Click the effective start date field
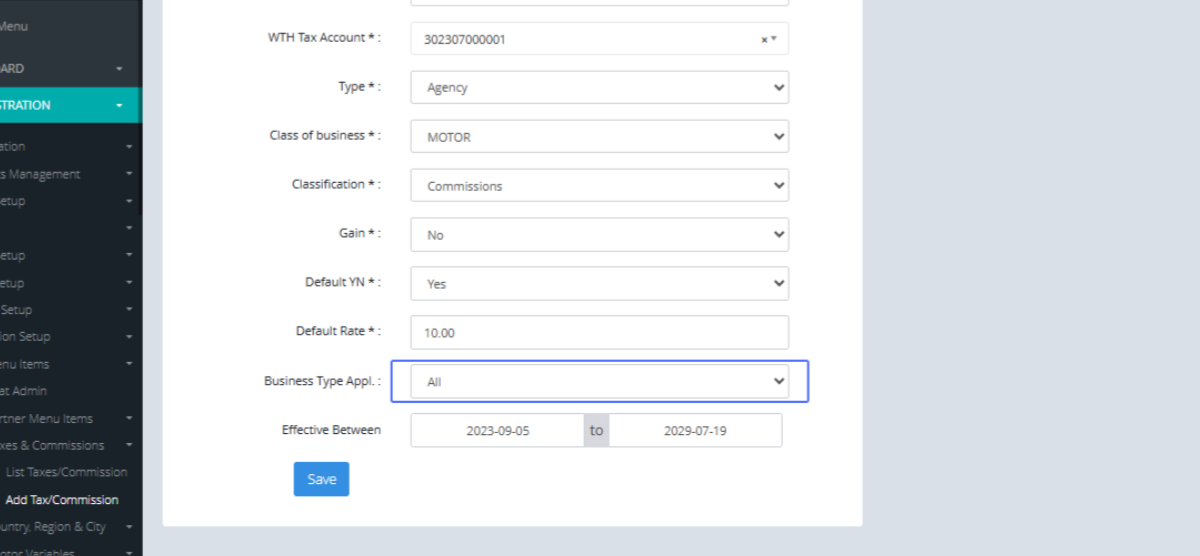Viewport: 1200px width, 556px height. 497,431
